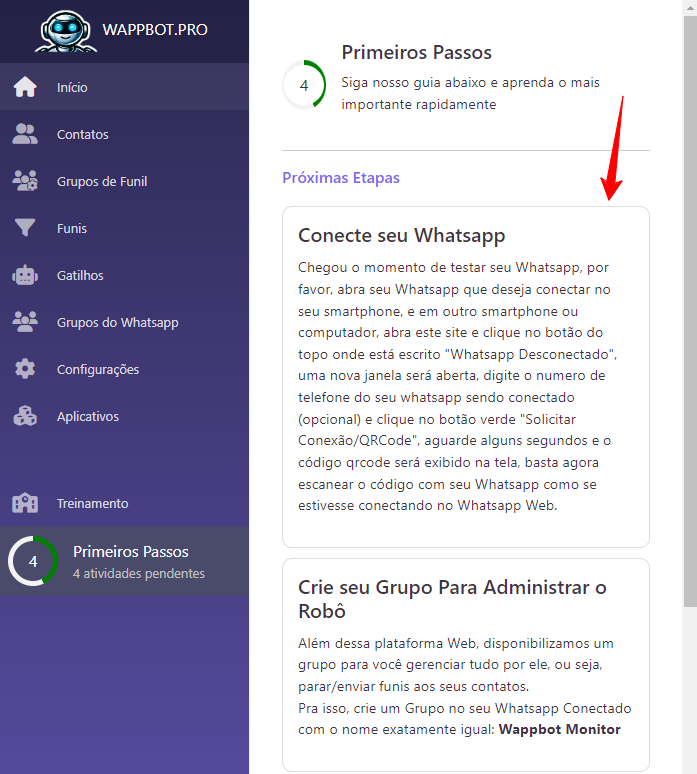Open the Funis section
The height and width of the screenshot is (774, 697).
[124, 228]
